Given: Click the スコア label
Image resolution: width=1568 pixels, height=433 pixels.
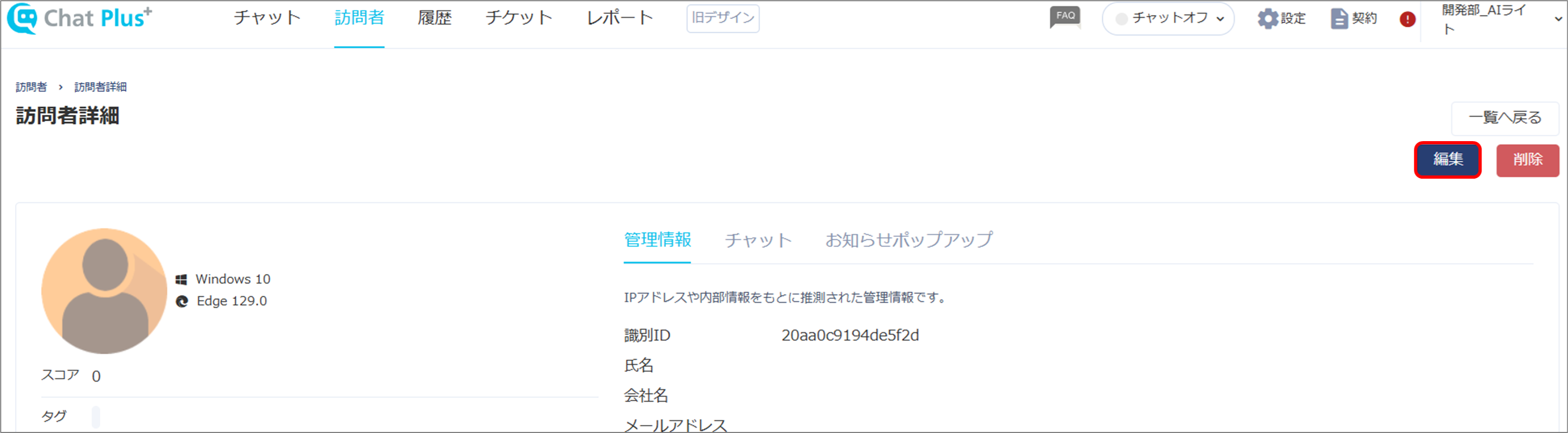Looking at the screenshot, I should click(x=60, y=375).
